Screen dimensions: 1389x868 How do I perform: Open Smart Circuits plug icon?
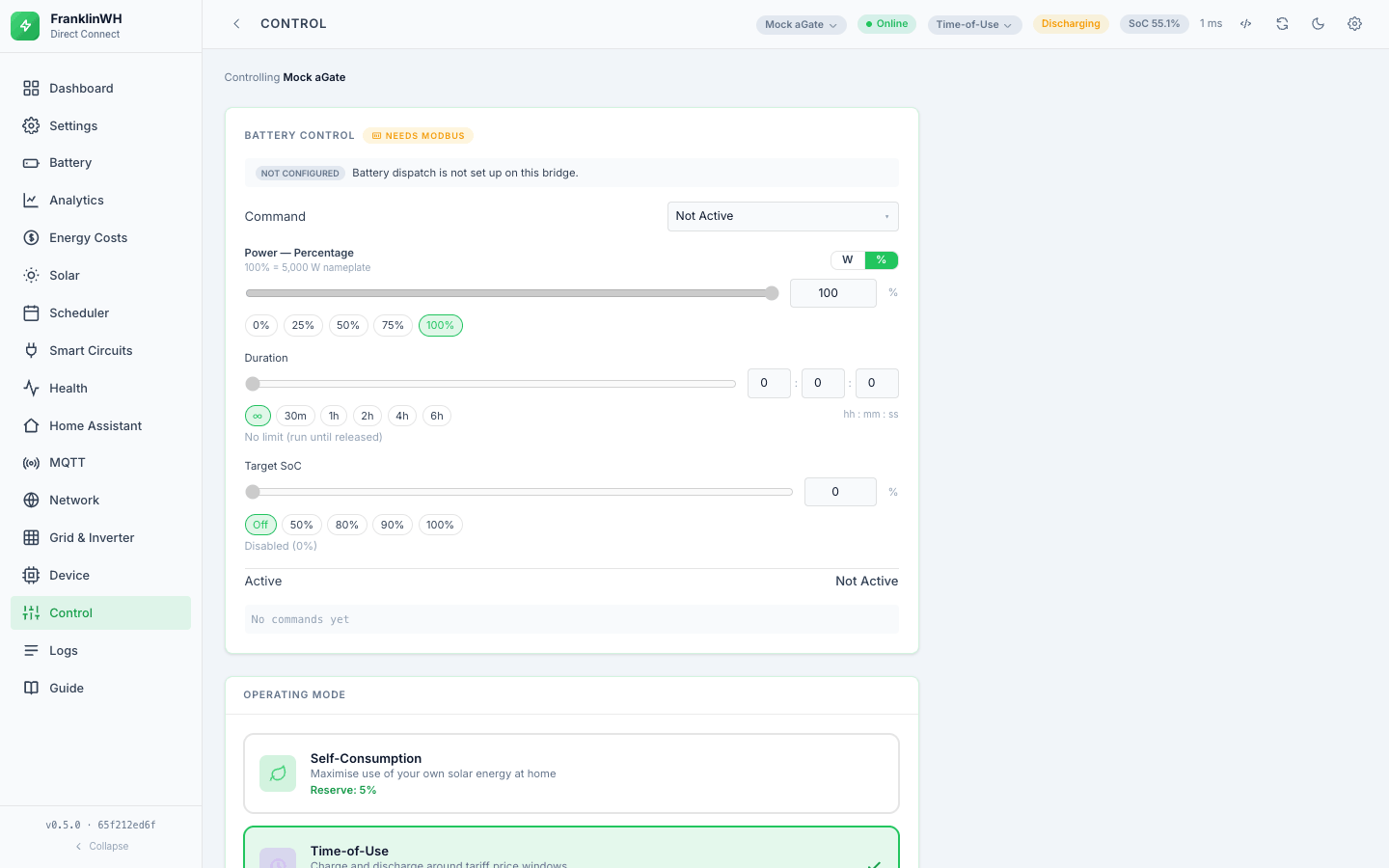click(x=31, y=351)
